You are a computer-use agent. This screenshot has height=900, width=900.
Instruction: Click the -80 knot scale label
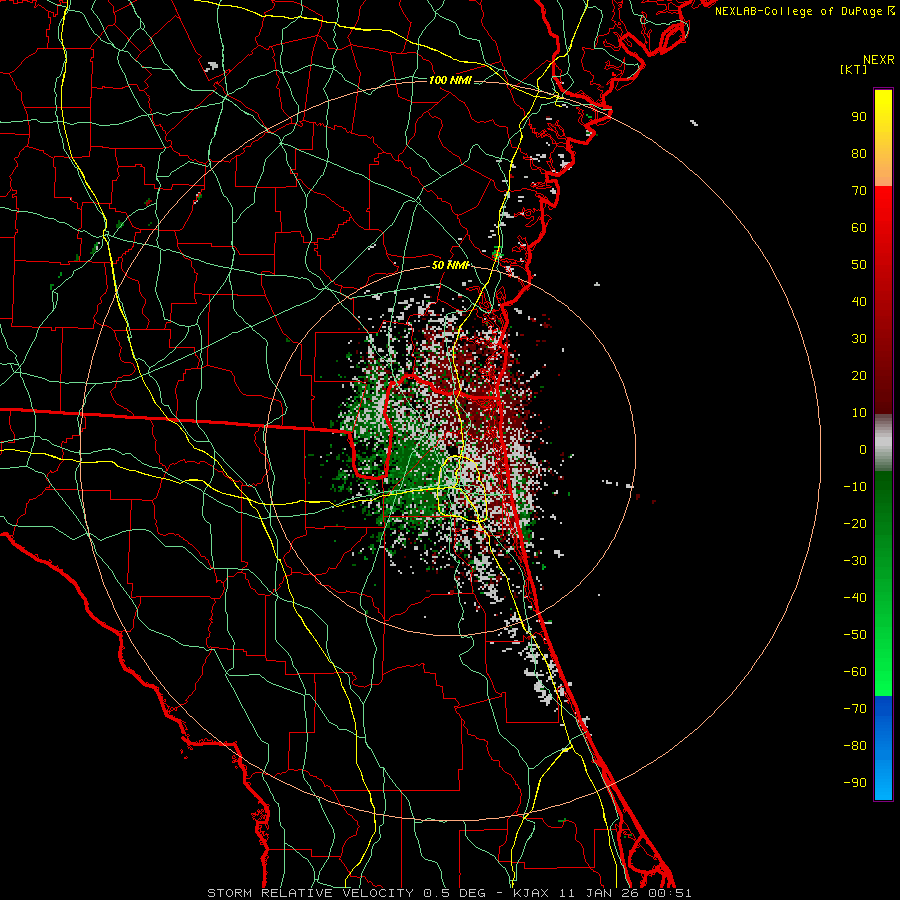(855, 746)
